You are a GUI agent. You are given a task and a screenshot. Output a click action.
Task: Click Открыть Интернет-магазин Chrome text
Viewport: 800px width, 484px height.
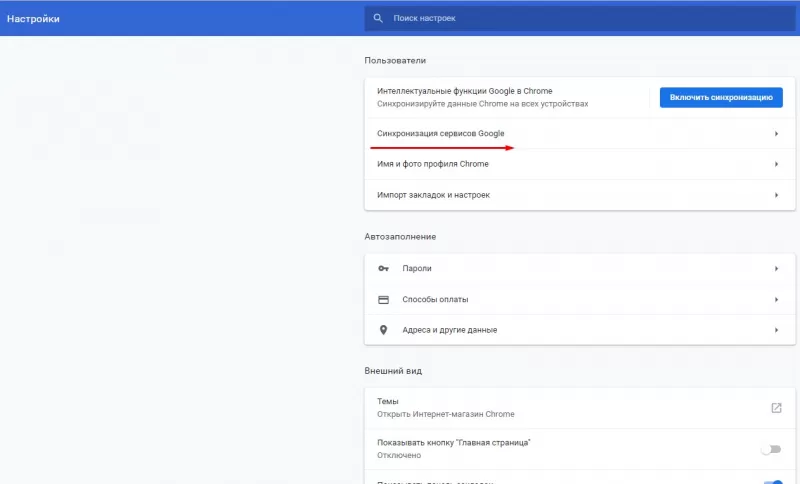pos(445,414)
